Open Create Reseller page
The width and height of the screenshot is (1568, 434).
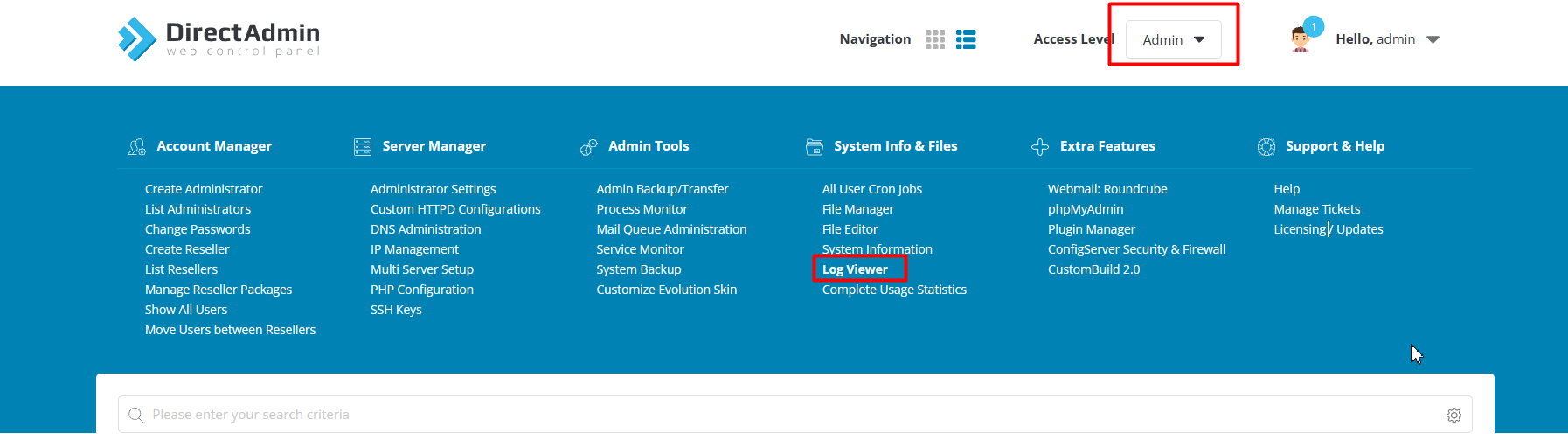point(187,249)
